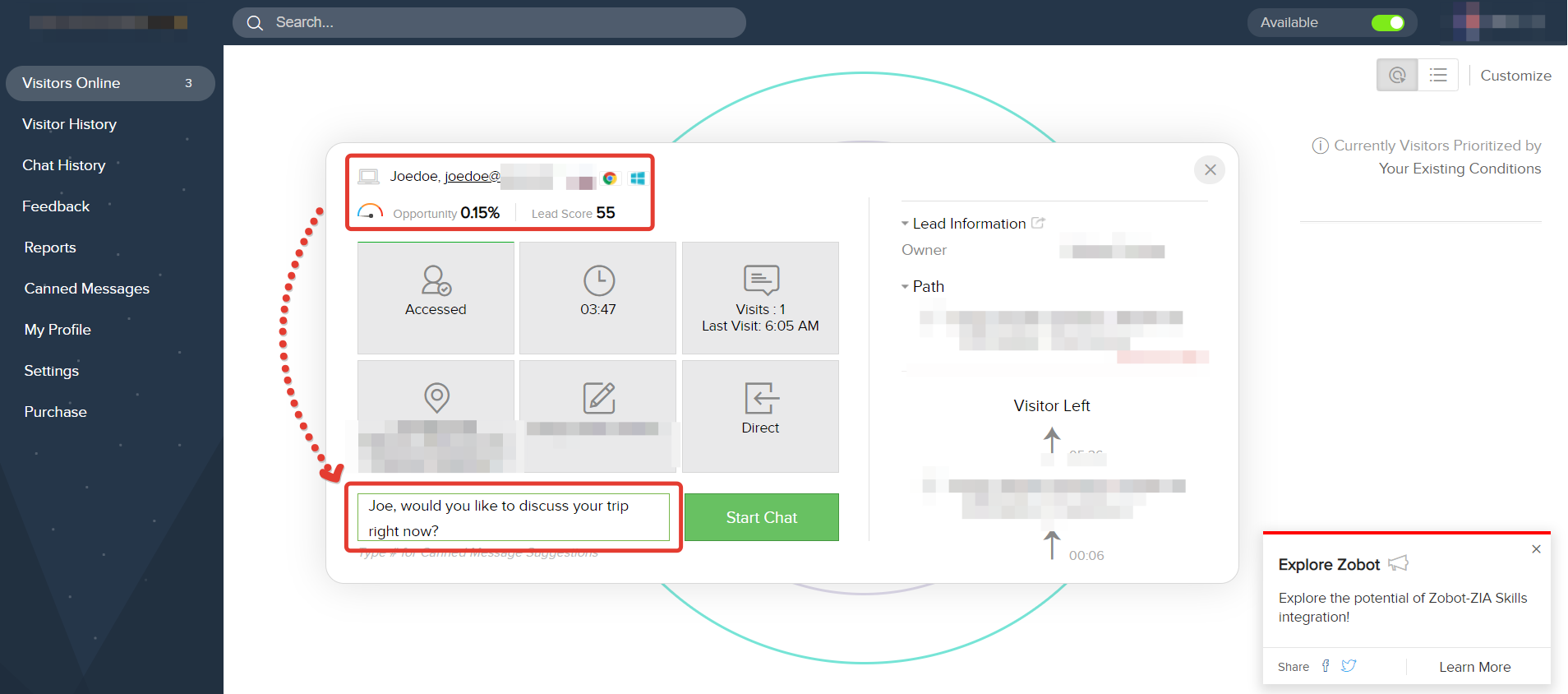Click the Chrome browser icon
Screen dimensions: 1568x694
(x=610, y=178)
